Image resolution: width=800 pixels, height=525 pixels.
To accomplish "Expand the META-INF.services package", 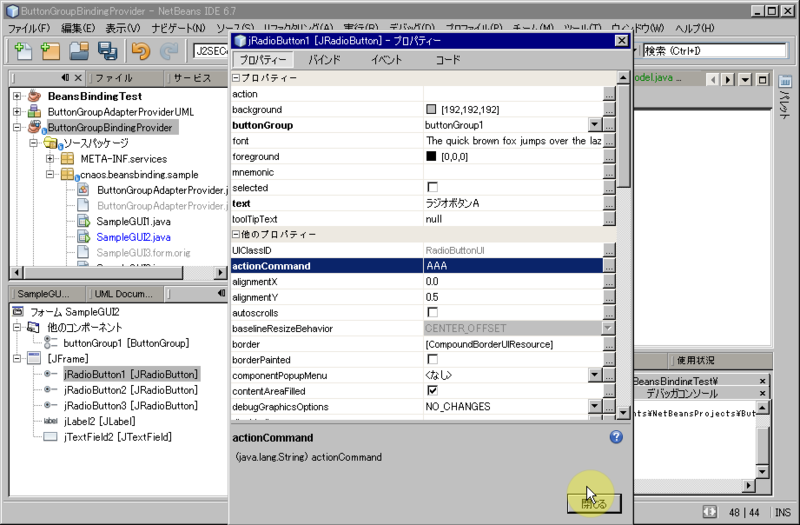I will point(50,159).
